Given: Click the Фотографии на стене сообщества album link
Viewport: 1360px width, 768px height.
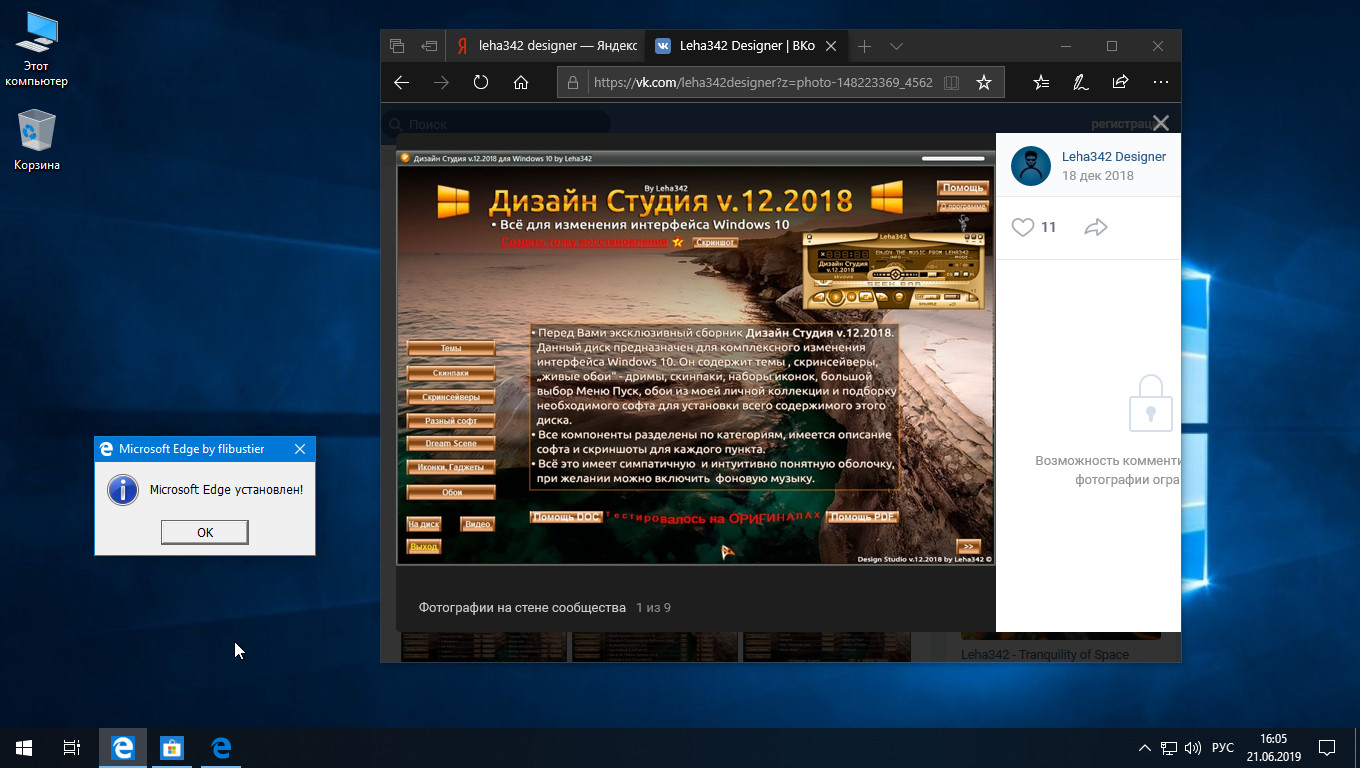Looking at the screenshot, I should point(522,607).
